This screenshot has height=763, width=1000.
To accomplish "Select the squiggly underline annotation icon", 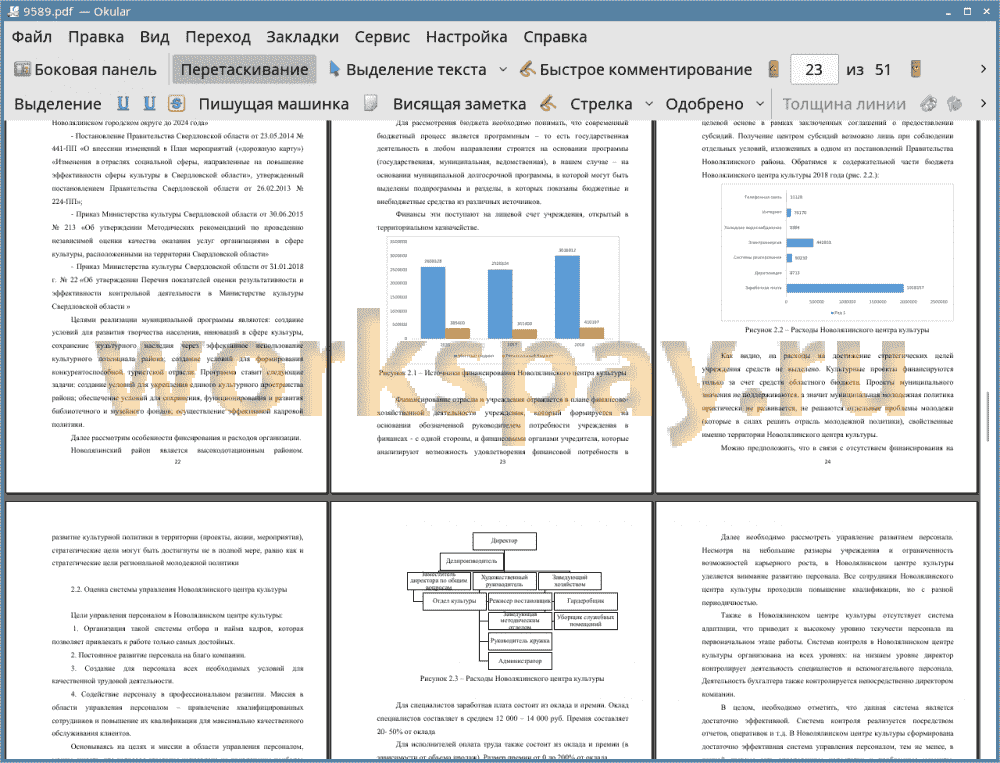I will pyautogui.click(x=149, y=103).
